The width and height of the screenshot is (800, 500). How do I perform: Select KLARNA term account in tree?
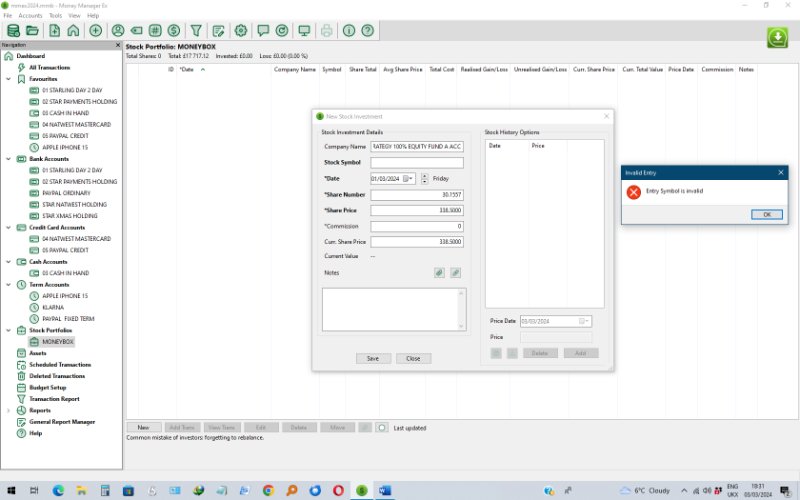click(x=53, y=307)
